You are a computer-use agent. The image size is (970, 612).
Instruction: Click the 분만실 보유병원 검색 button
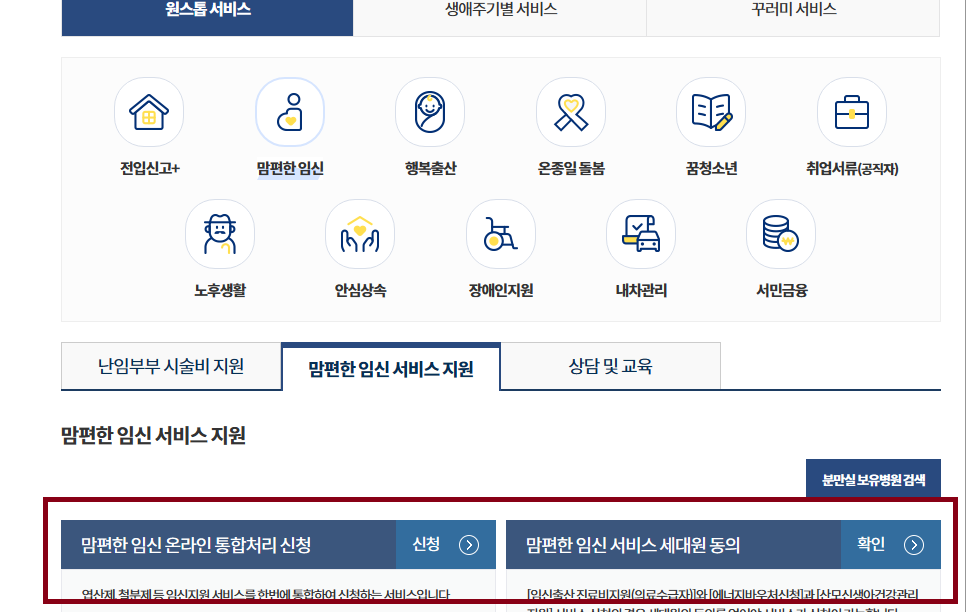873,479
